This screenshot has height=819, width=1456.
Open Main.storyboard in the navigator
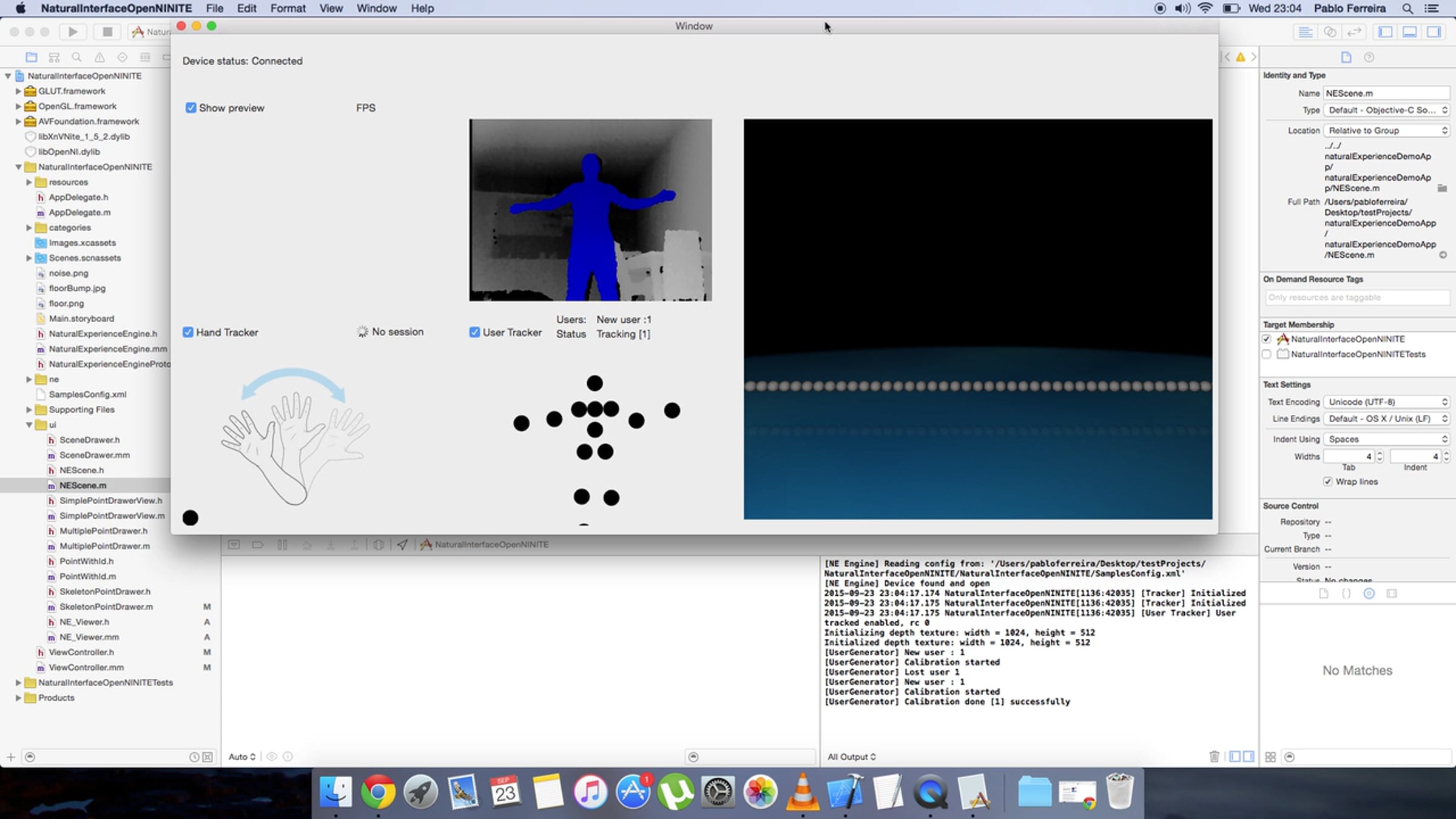pos(81,318)
